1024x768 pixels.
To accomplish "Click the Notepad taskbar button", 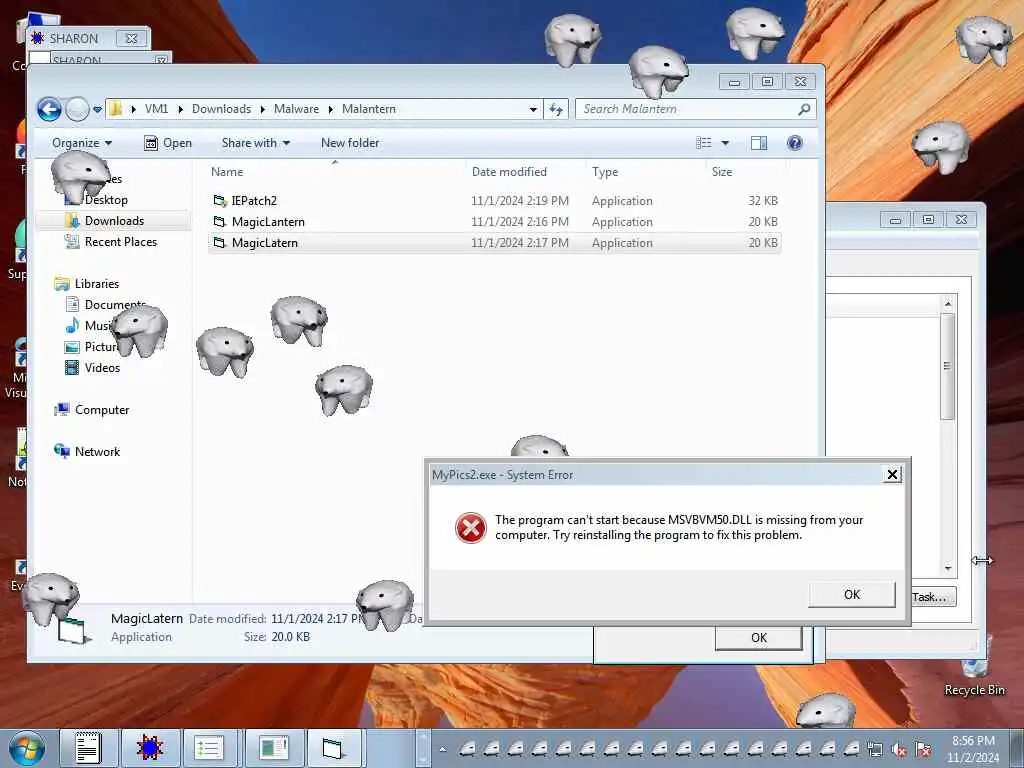I will pos(88,748).
